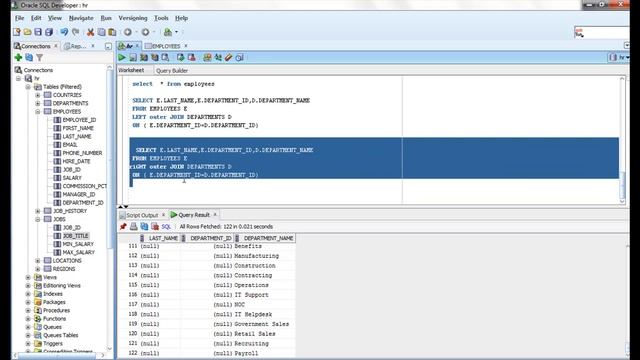Screen dimensions: 640x360
Task: Click To Upper/Lower Case icon
Action: click(218, 58)
